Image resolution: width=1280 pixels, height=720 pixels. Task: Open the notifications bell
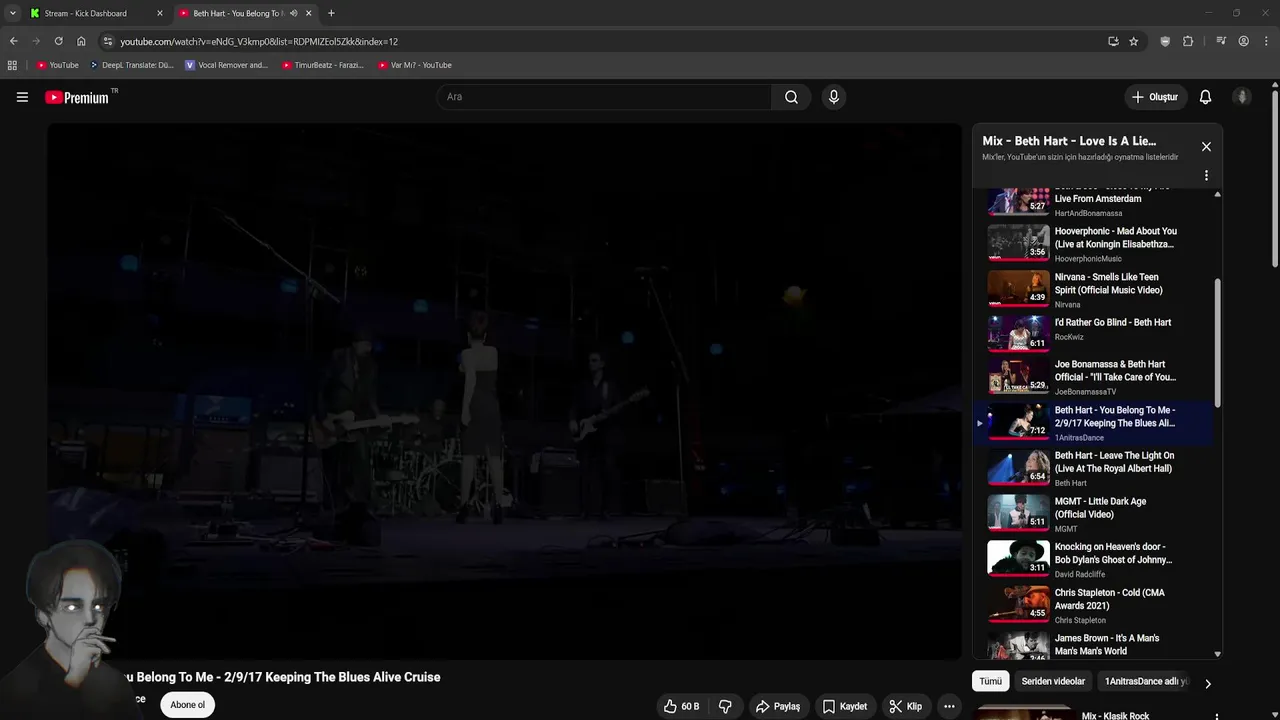tap(1205, 97)
